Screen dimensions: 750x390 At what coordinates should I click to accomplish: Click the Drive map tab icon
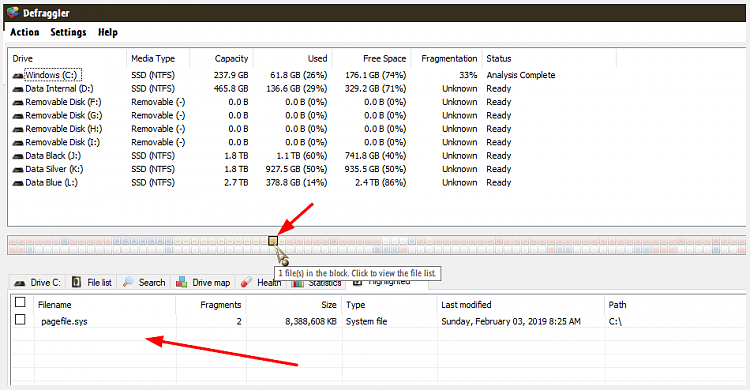181,282
